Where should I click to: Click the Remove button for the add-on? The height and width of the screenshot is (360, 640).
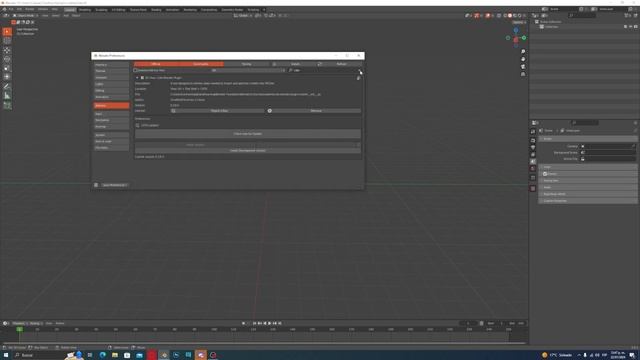pyautogui.click(x=314, y=111)
